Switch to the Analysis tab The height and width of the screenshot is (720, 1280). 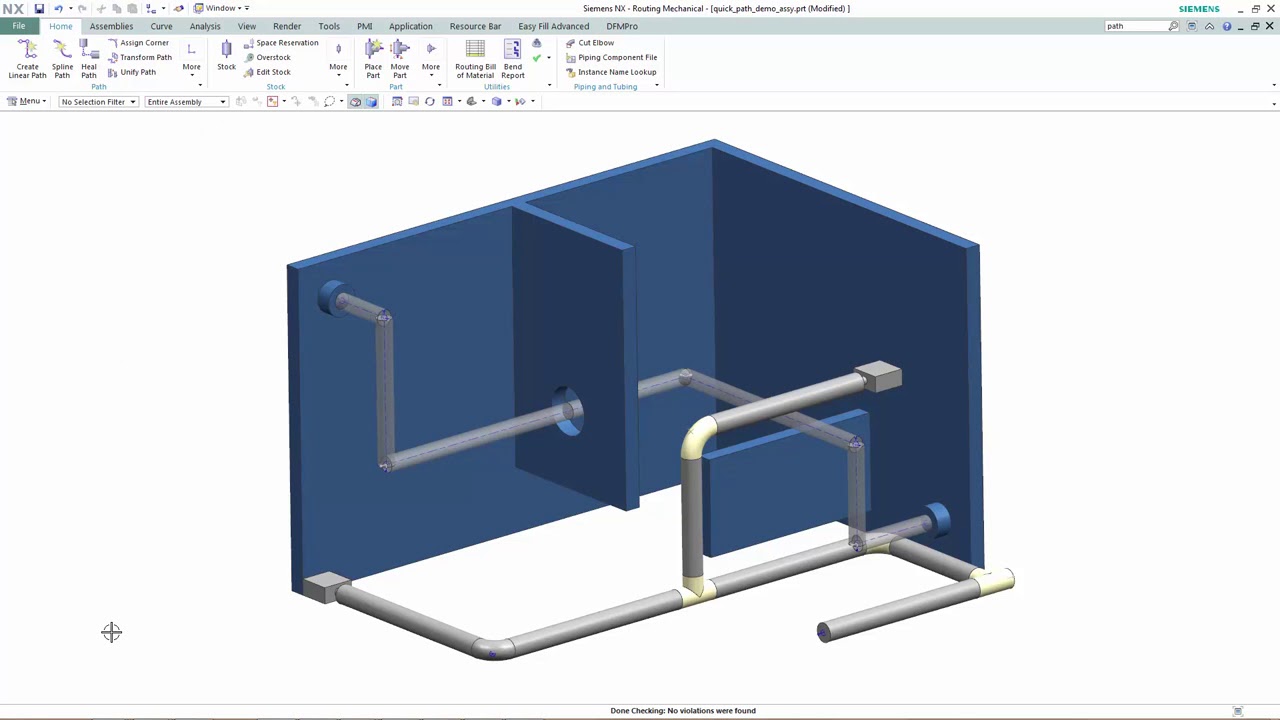point(205,26)
